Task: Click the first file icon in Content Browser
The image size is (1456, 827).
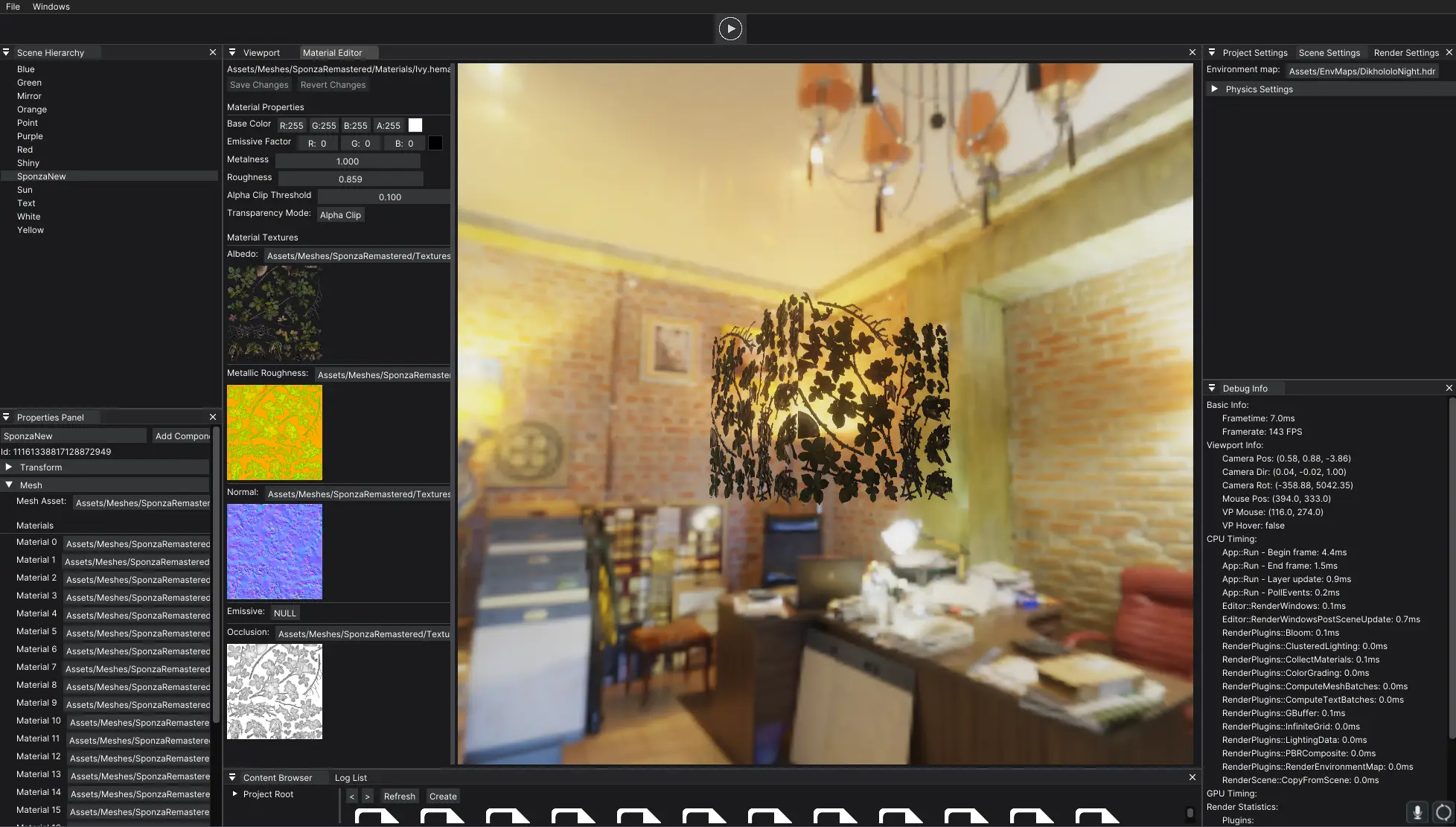Action: (x=377, y=816)
